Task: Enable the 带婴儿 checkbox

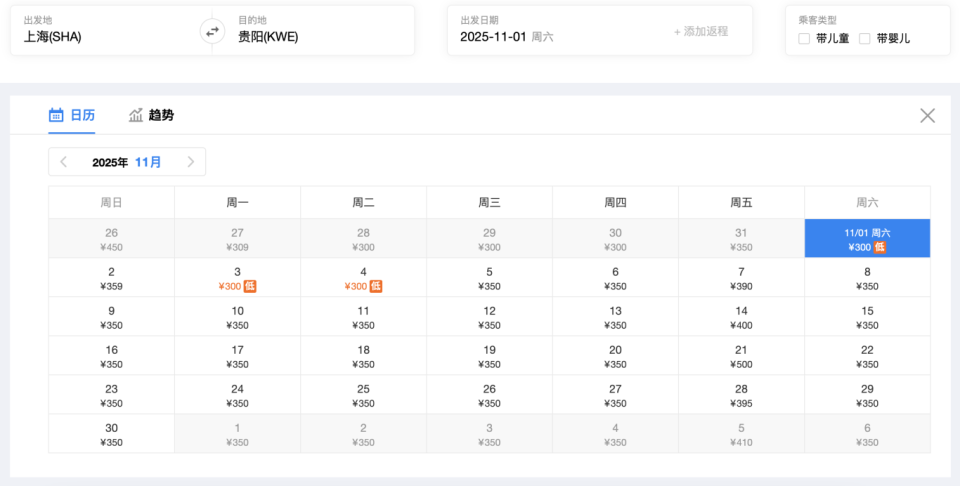Action: (865, 39)
